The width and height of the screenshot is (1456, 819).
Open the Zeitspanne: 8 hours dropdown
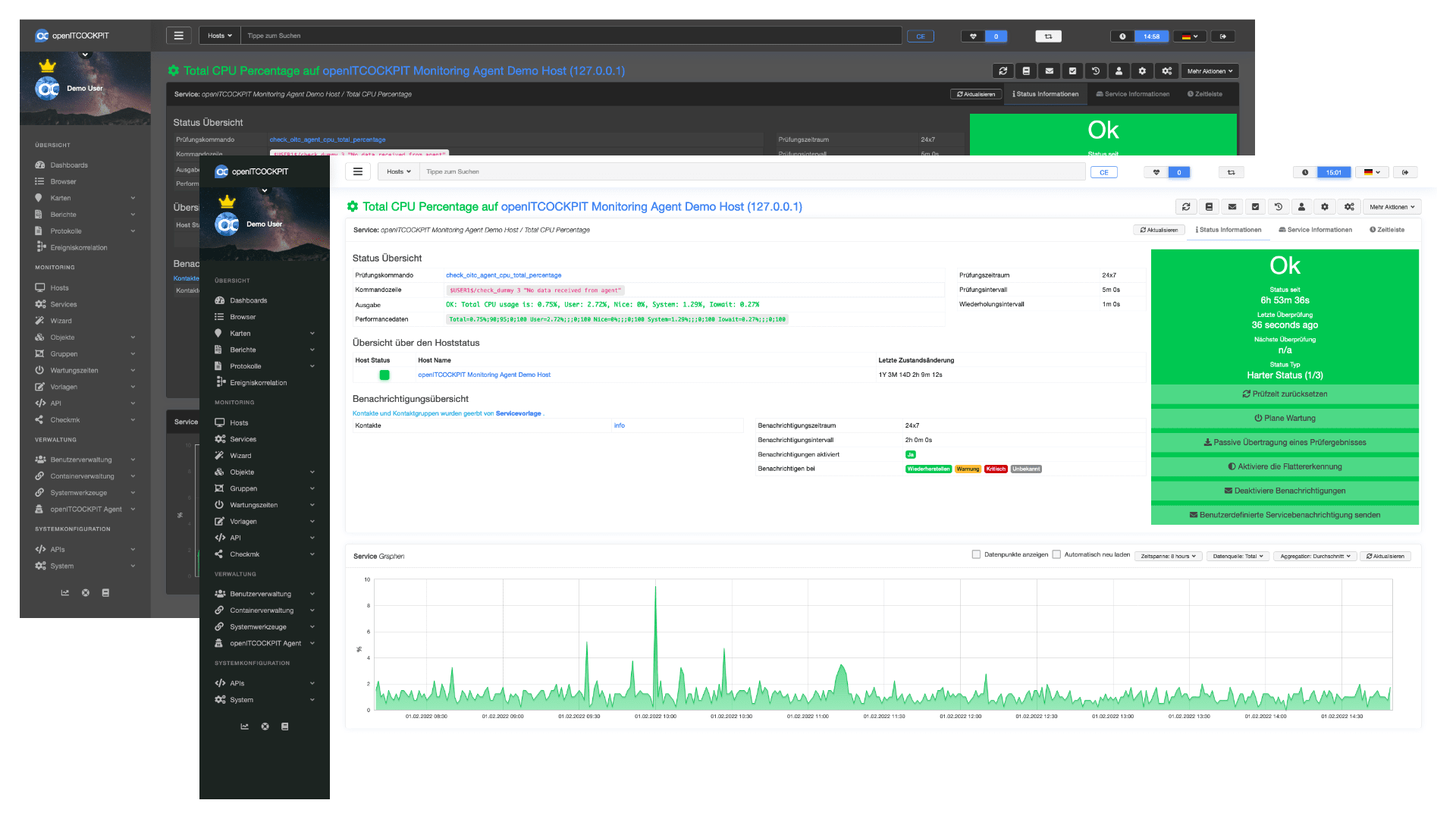1169,556
